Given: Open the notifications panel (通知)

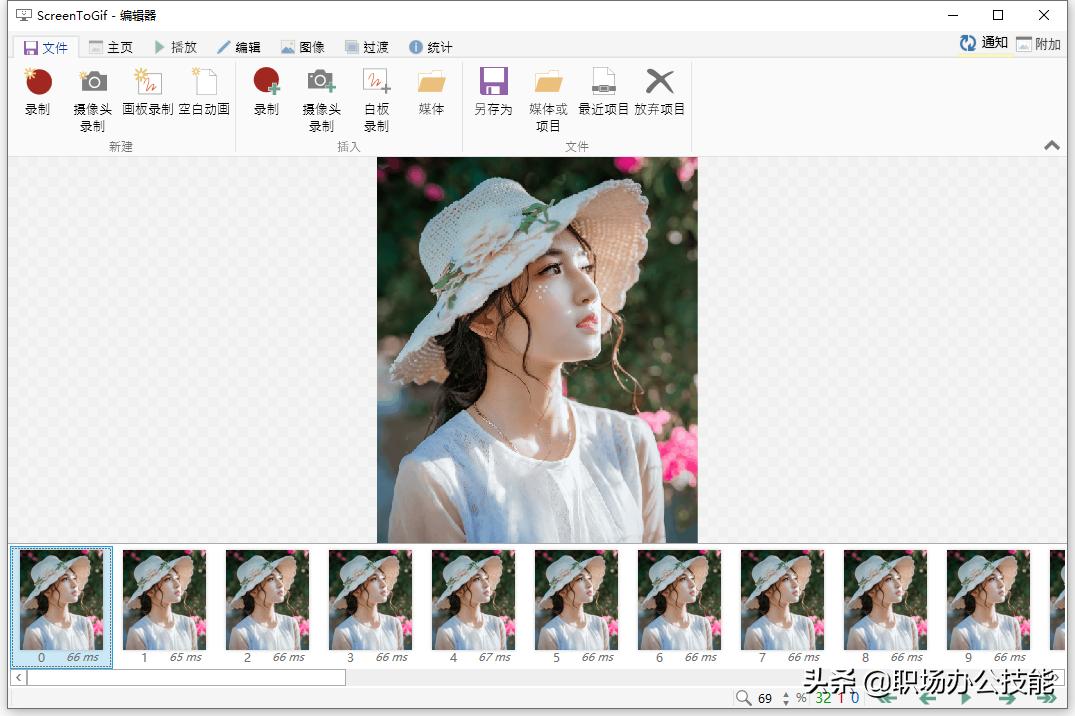Looking at the screenshot, I should 981,44.
